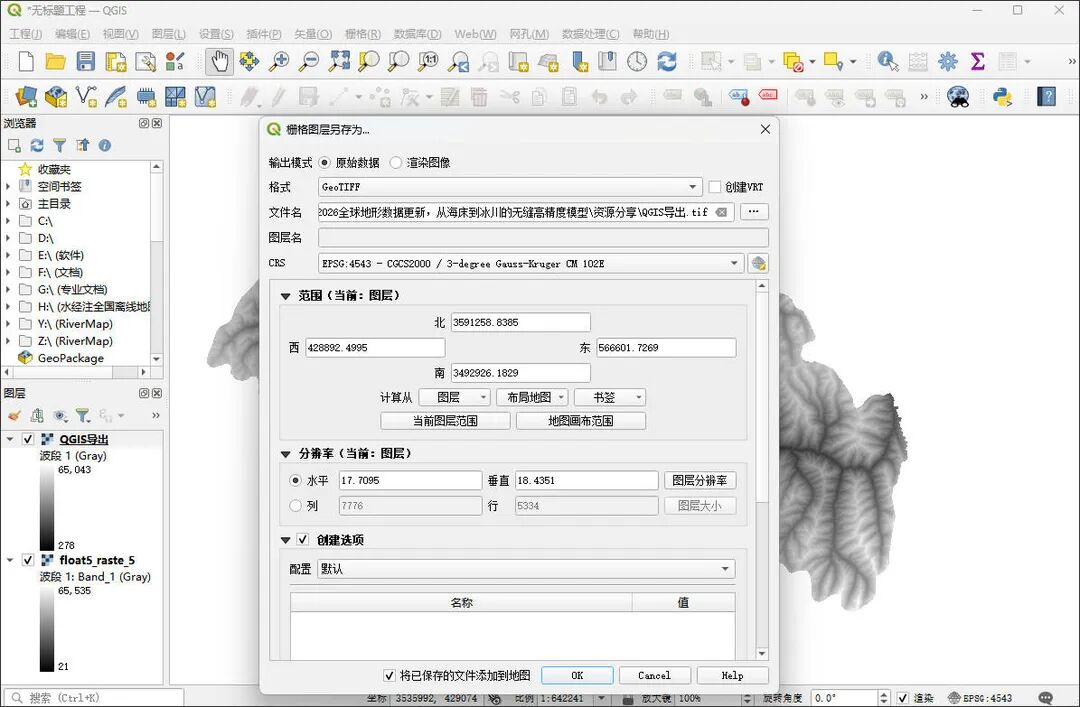Click the Statistical Summary sigma icon
1080x707 pixels.
point(977,61)
